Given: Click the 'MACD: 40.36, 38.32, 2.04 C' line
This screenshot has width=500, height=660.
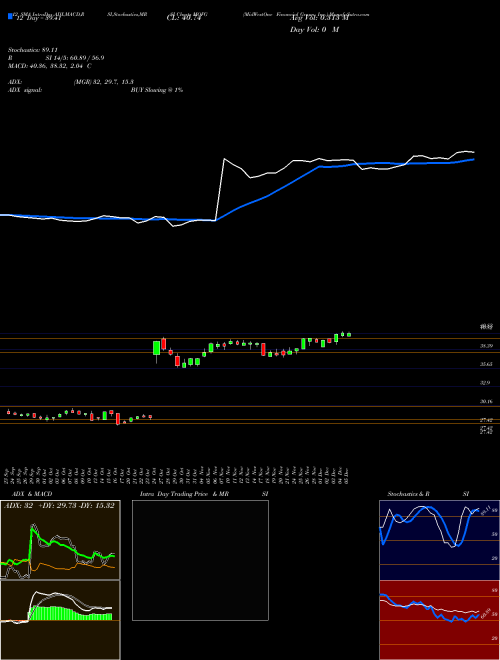Looking at the screenshot, I should [x=50, y=66].
